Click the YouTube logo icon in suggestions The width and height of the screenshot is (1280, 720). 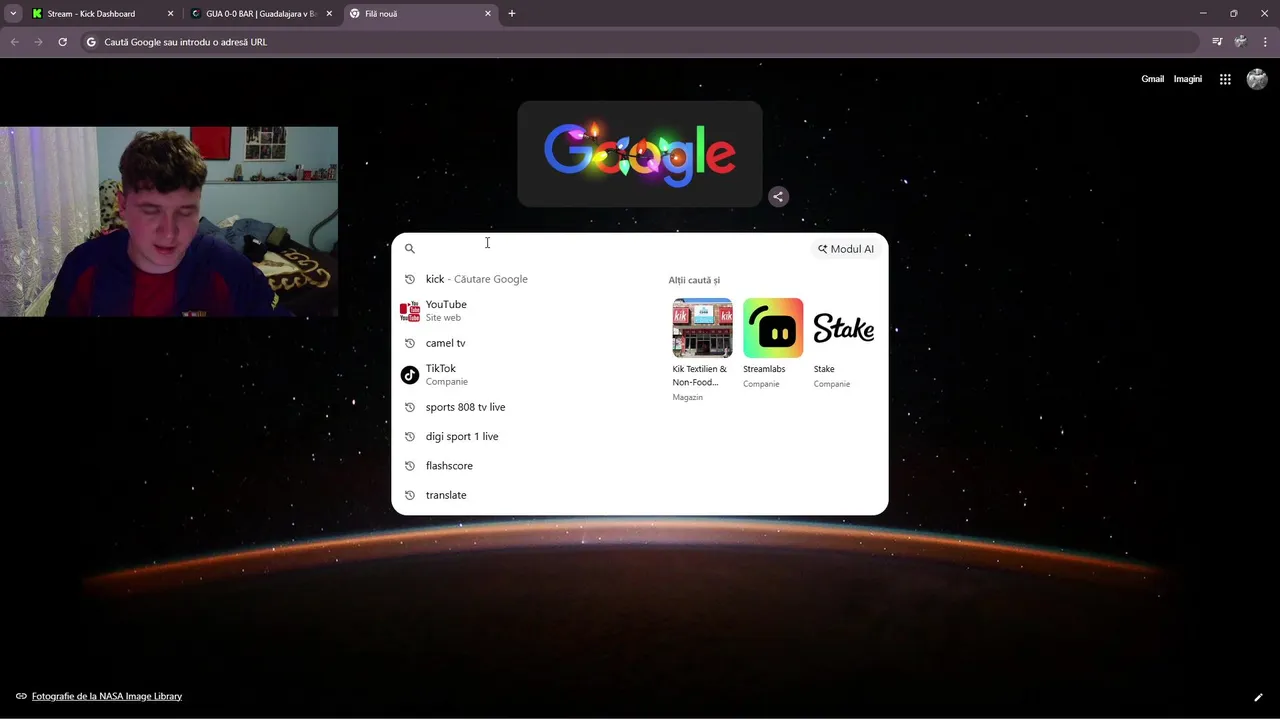click(410, 311)
